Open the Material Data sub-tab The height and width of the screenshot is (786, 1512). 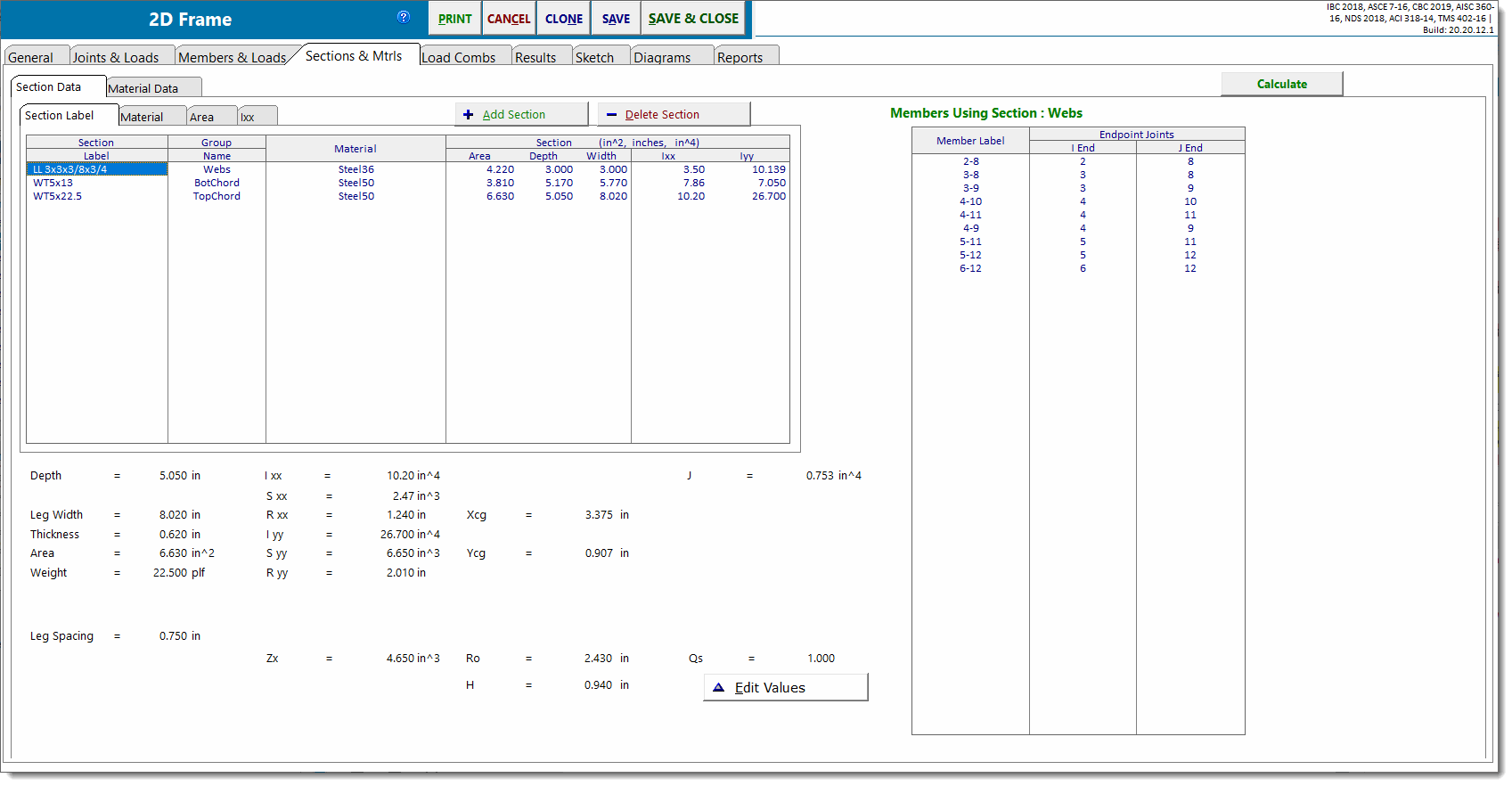[143, 88]
